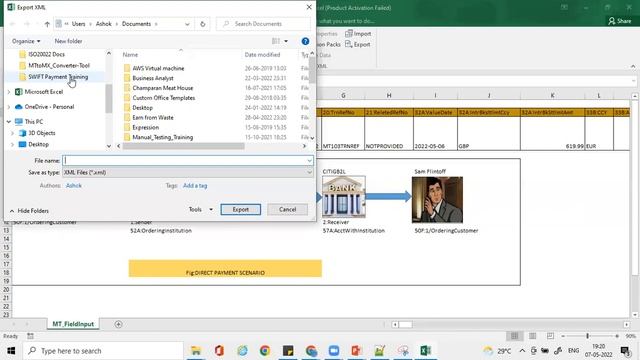Sort files by Date modified column
The image size is (640, 360).
click(x=262, y=54)
